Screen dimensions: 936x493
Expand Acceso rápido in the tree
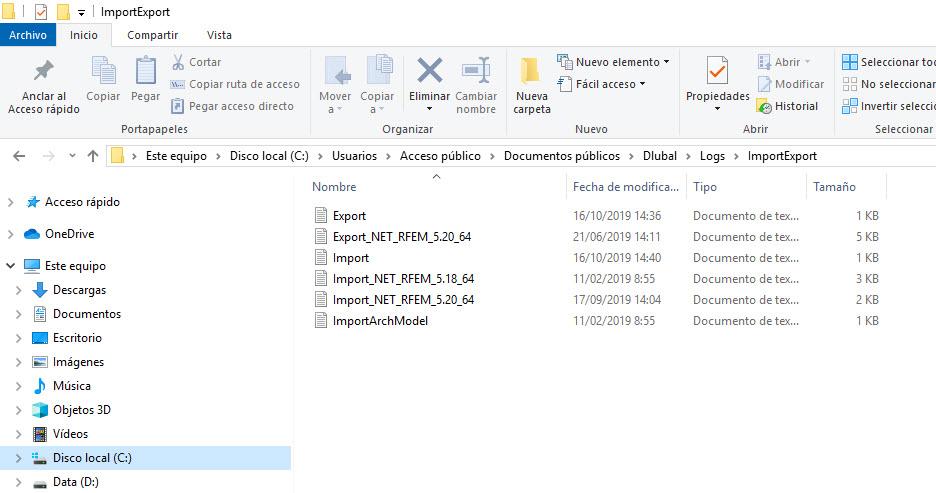pyautogui.click(x=10, y=202)
